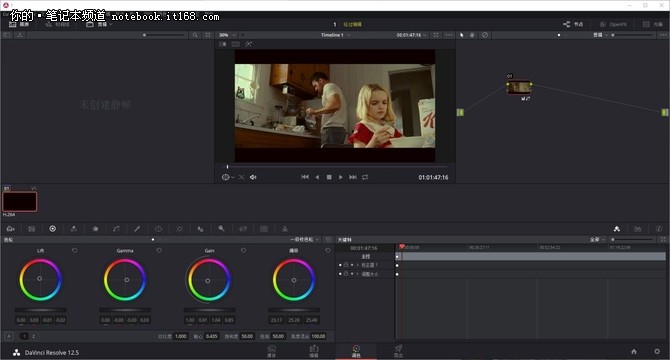This screenshot has width=670, height=360.
Task: Toggle the OpenFX panel button
Action: [613, 24]
